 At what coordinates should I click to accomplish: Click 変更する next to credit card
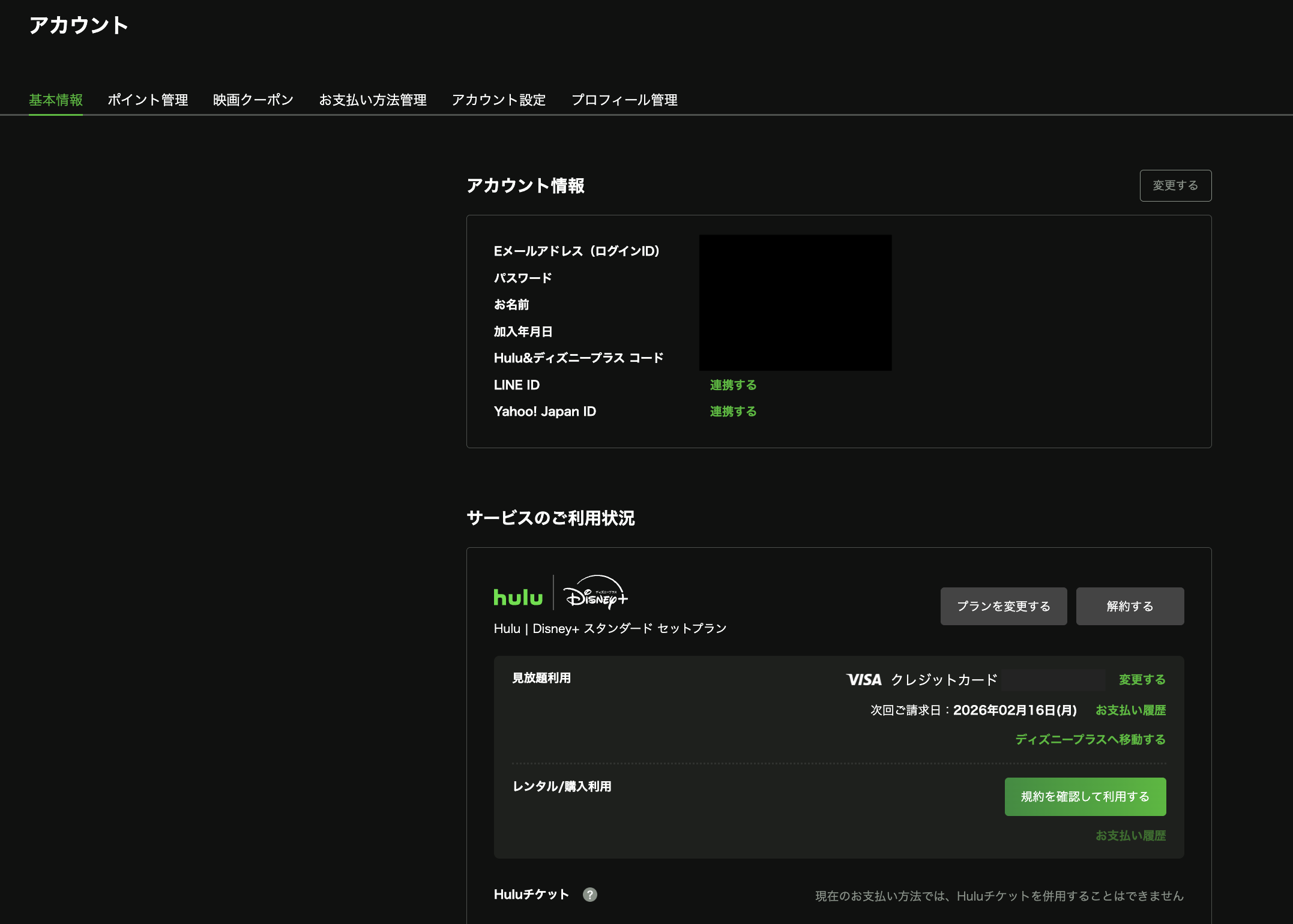click(1141, 679)
